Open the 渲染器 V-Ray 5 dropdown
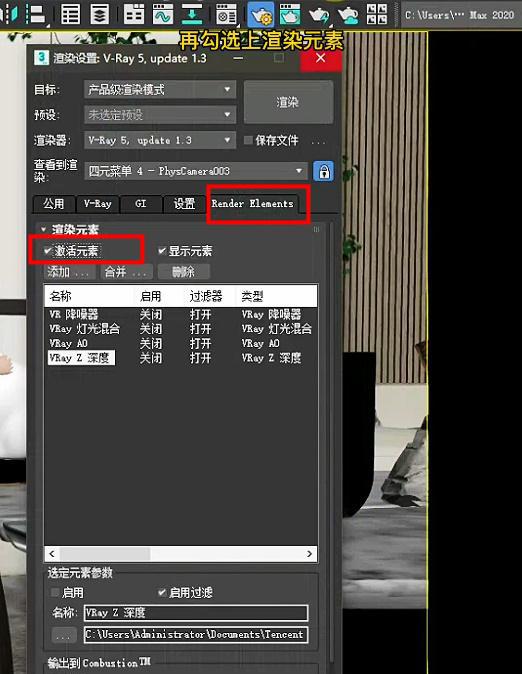This screenshot has width=522, height=674. click(160, 140)
